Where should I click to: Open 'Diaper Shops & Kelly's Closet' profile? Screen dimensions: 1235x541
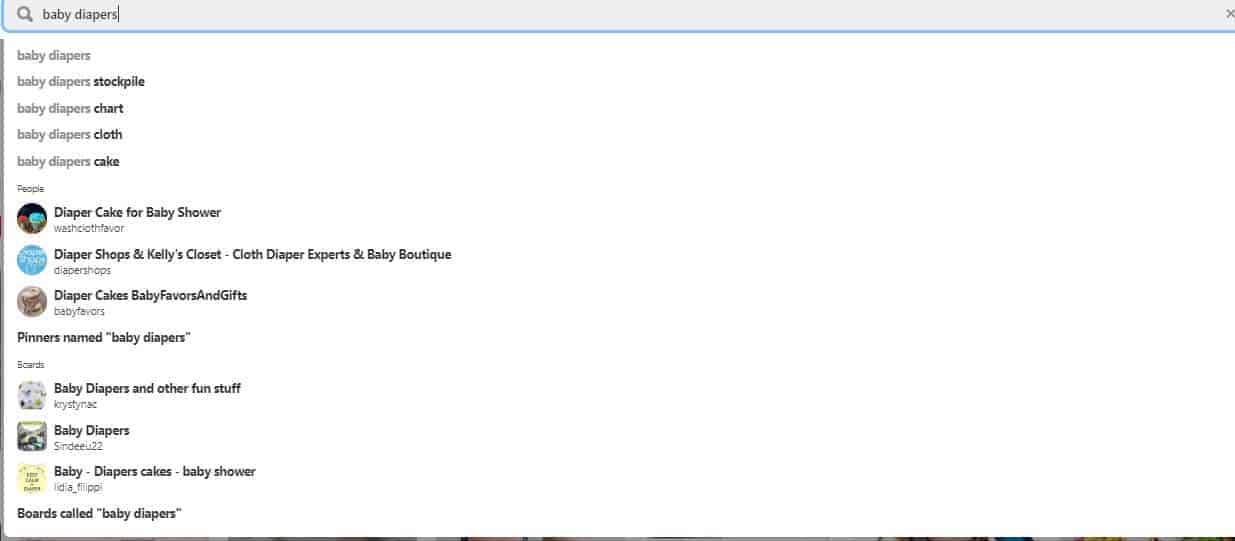point(252,254)
